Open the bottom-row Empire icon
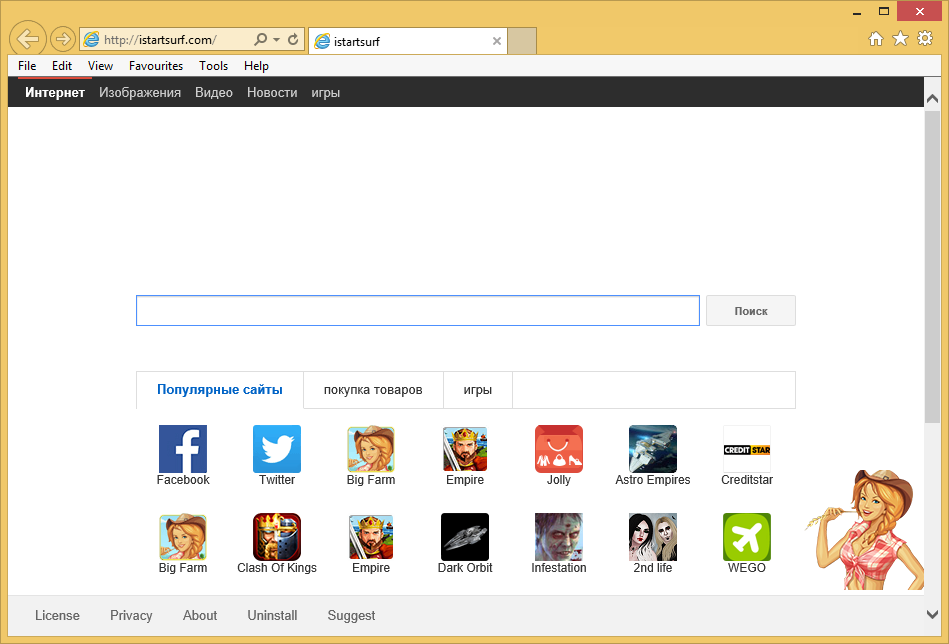Viewport: 949px width, 644px height. pyautogui.click(x=371, y=537)
